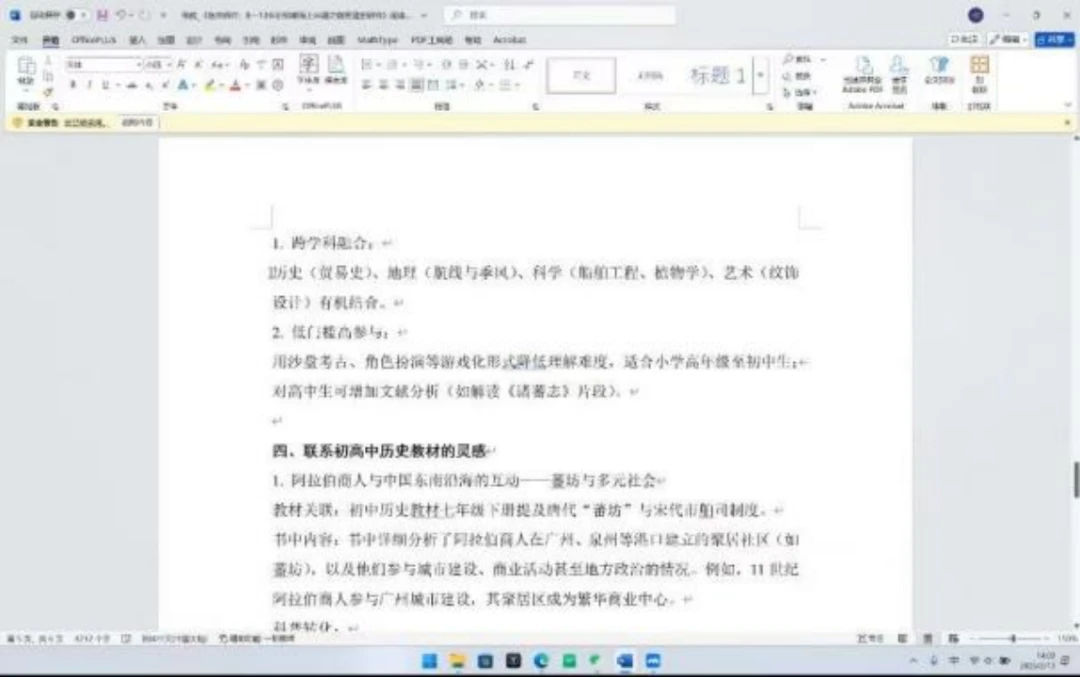Open the font color tool

(x=235, y=85)
